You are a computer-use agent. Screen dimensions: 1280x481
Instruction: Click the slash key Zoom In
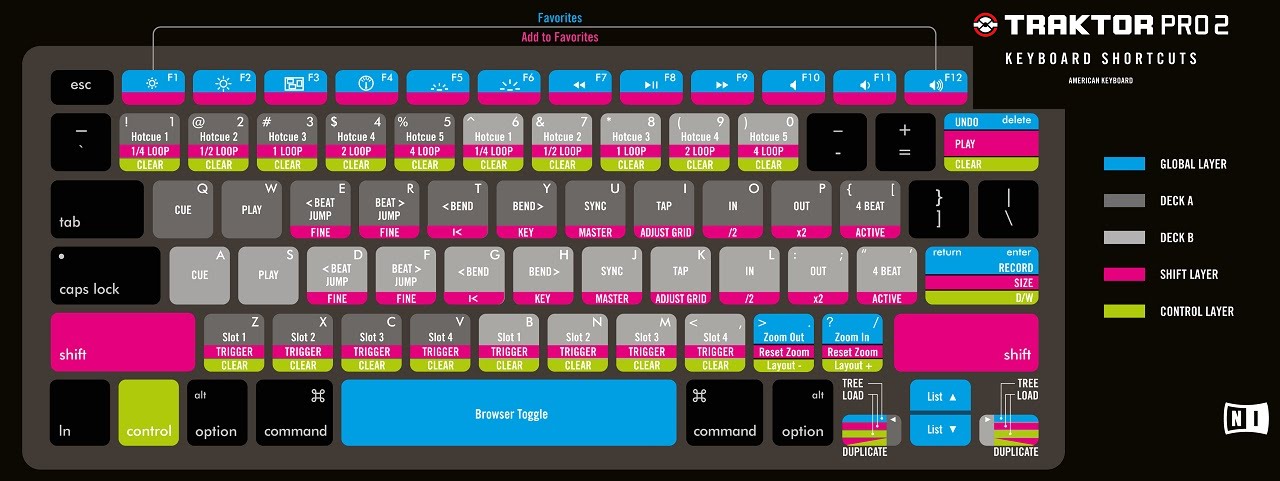click(x=852, y=342)
